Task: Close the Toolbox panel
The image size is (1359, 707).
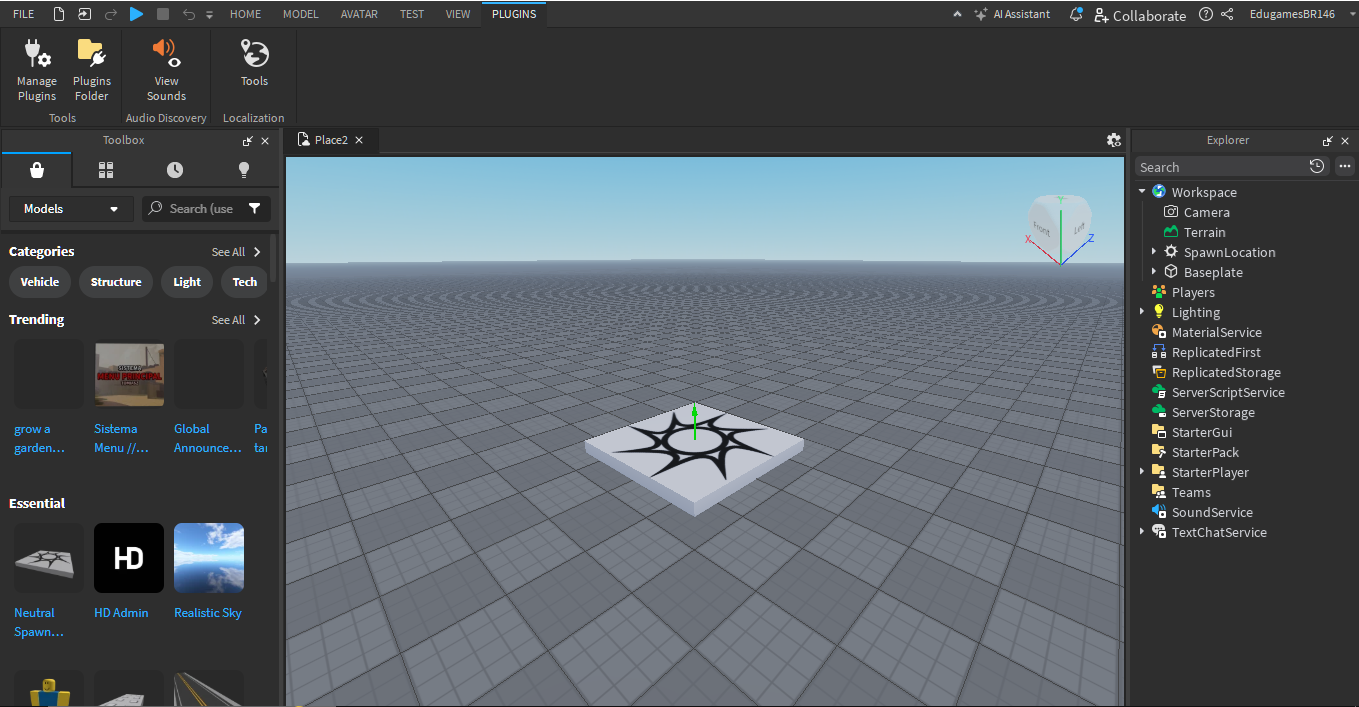Action: 265,141
